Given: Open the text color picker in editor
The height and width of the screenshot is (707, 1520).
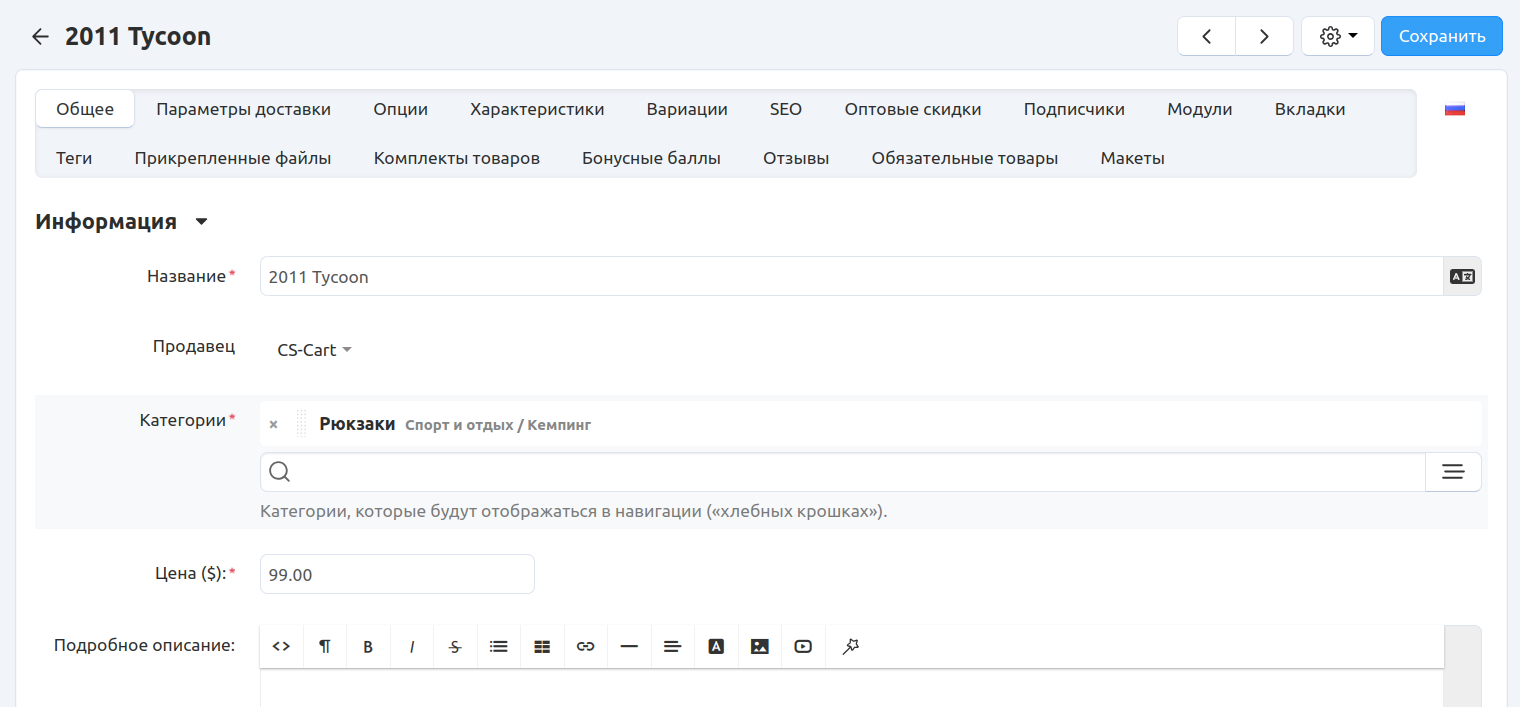Looking at the screenshot, I should (716, 647).
